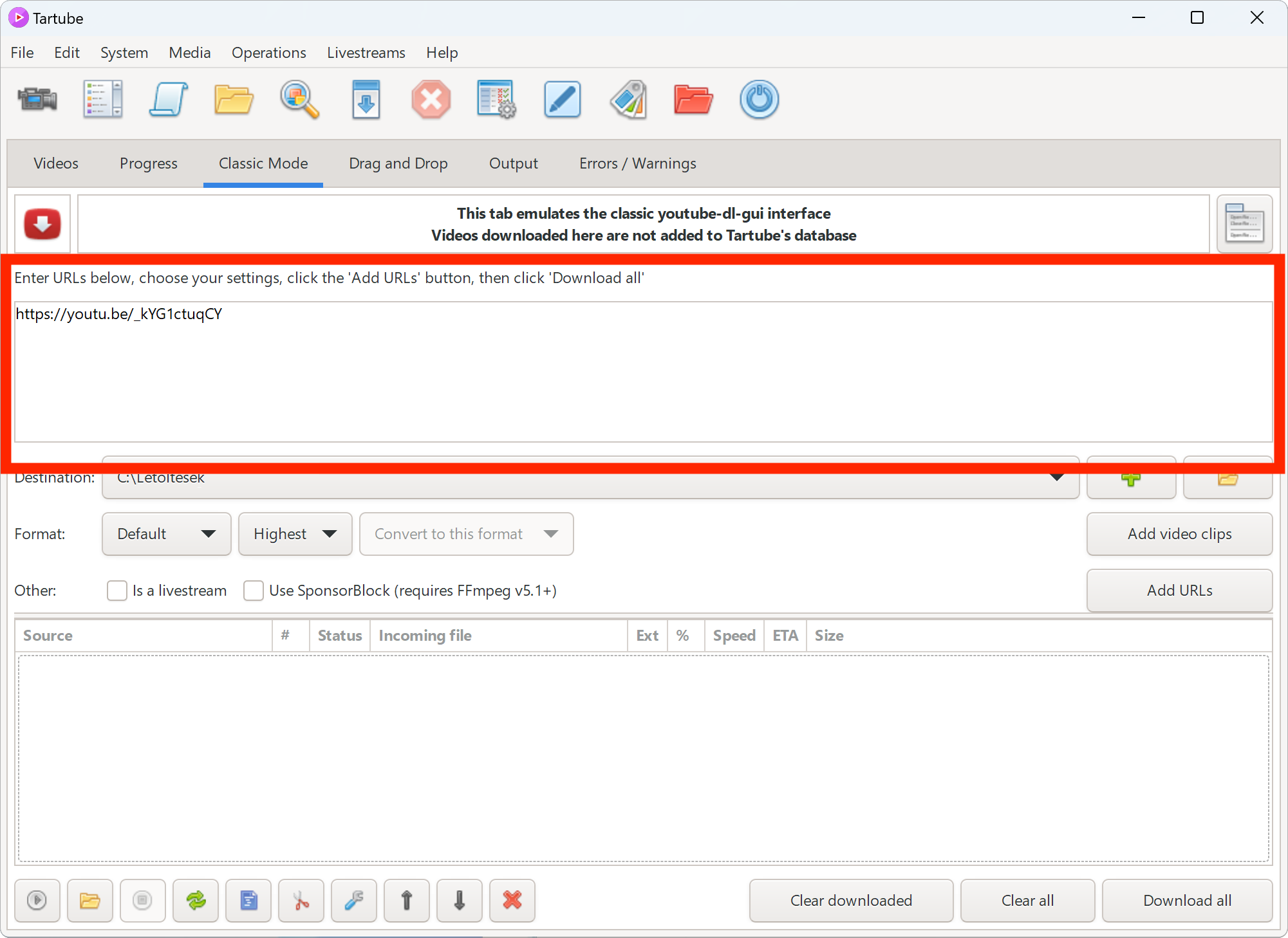The height and width of the screenshot is (938, 1288).
Task: Switch to the Errors / Warnings tab
Action: click(637, 163)
